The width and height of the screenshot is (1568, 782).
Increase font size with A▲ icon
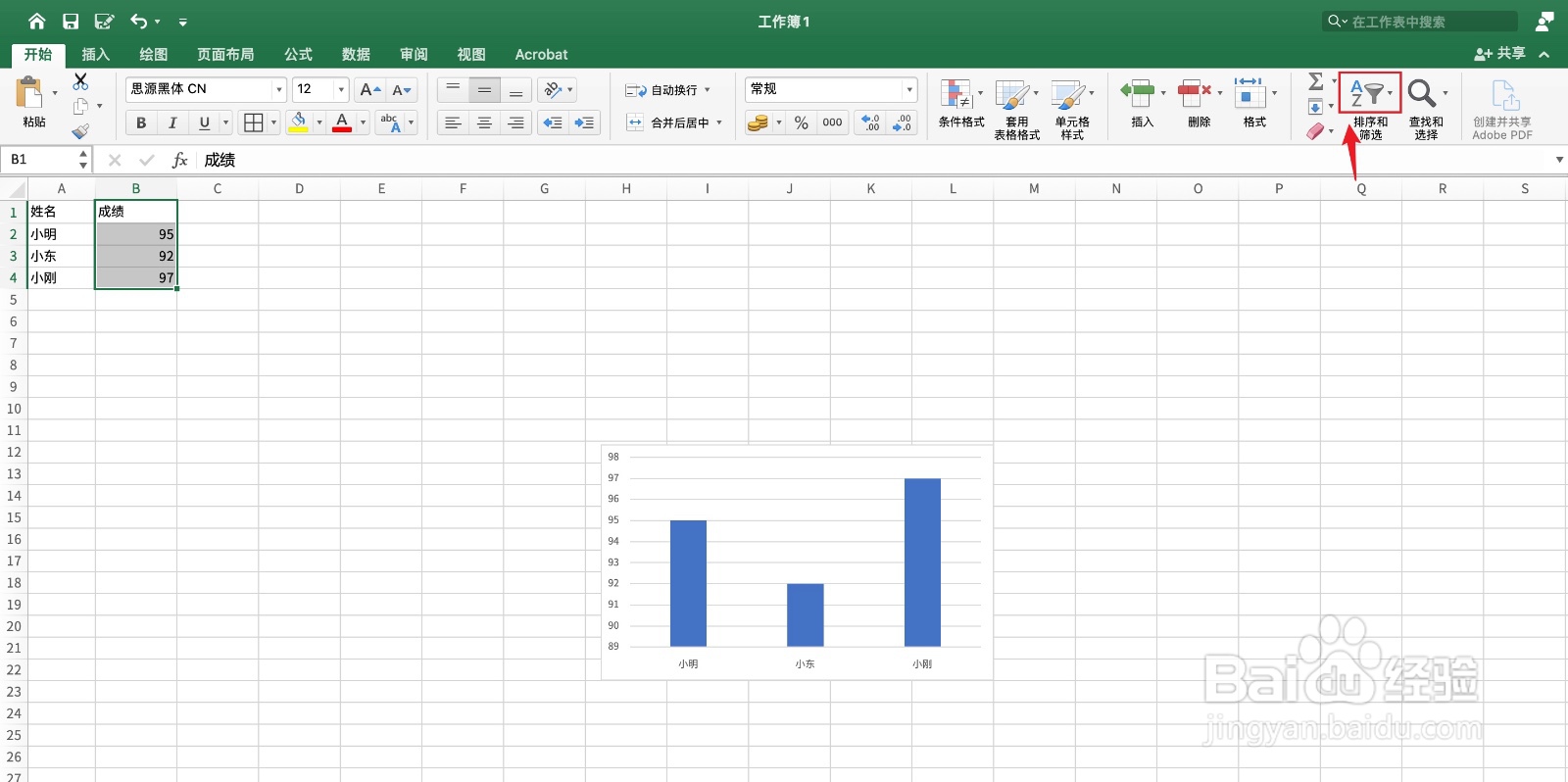pyautogui.click(x=369, y=89)
